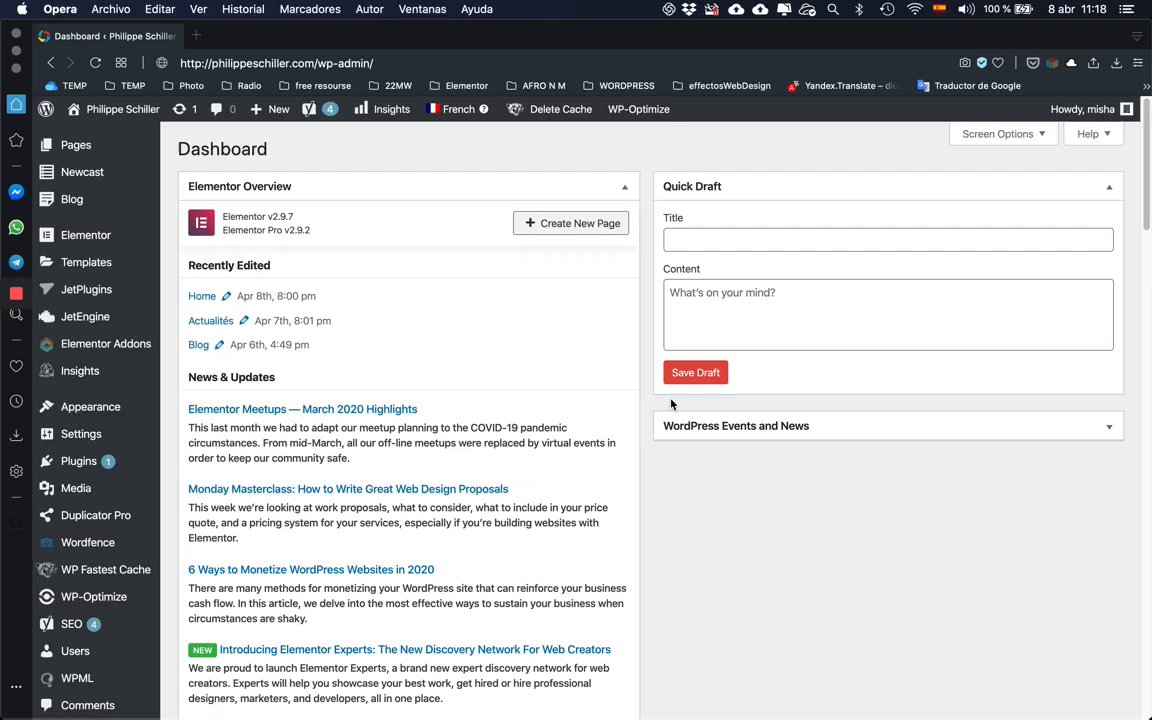Open the Speed Dial grid icon
This screenshot has width=1152, height=720.
click(121, 63)
